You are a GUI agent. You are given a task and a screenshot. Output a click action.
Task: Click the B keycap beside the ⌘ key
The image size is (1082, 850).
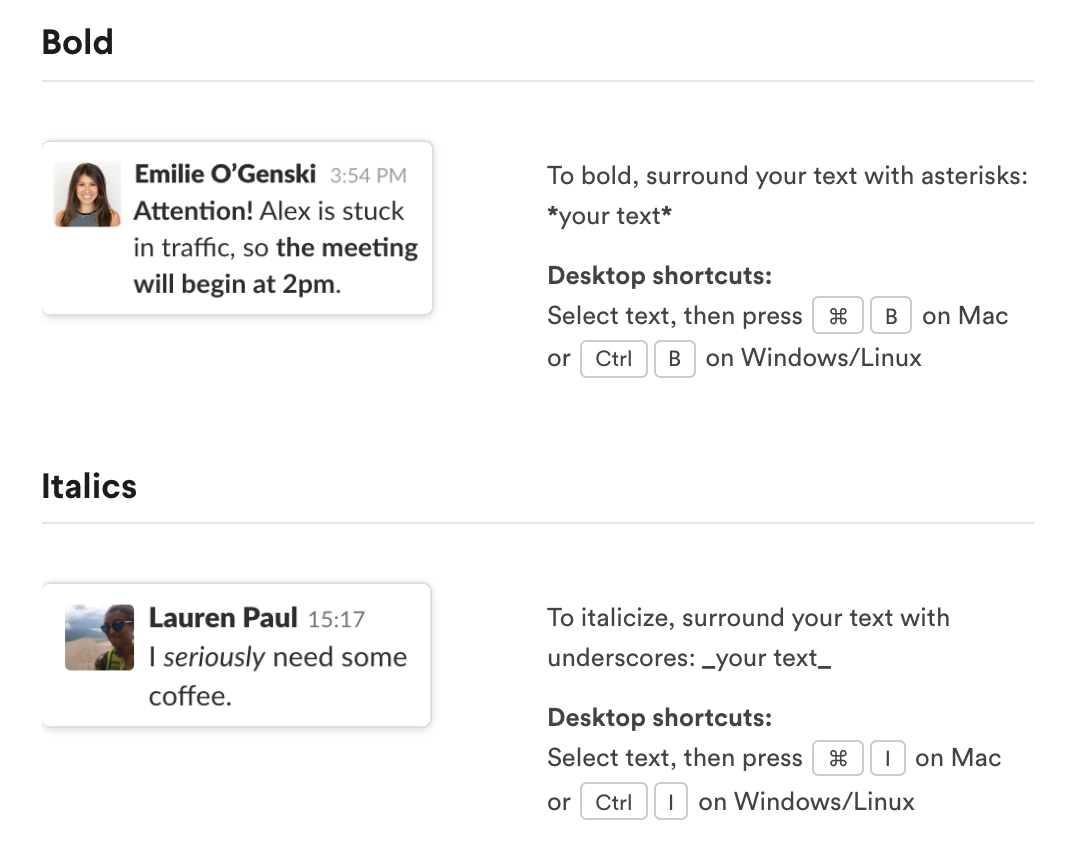[x=890, y=317]
